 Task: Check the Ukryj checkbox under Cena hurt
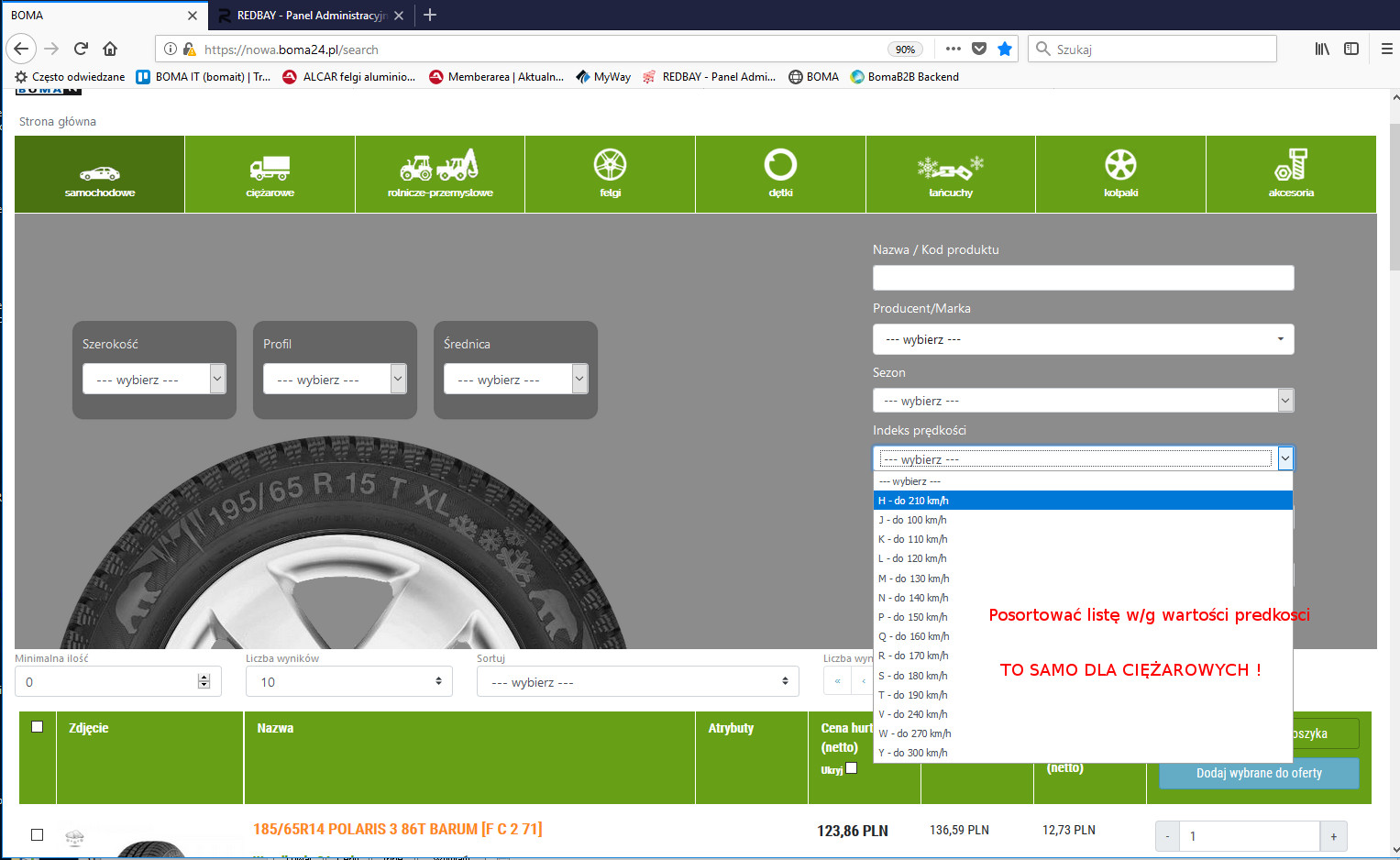[852, 768]
